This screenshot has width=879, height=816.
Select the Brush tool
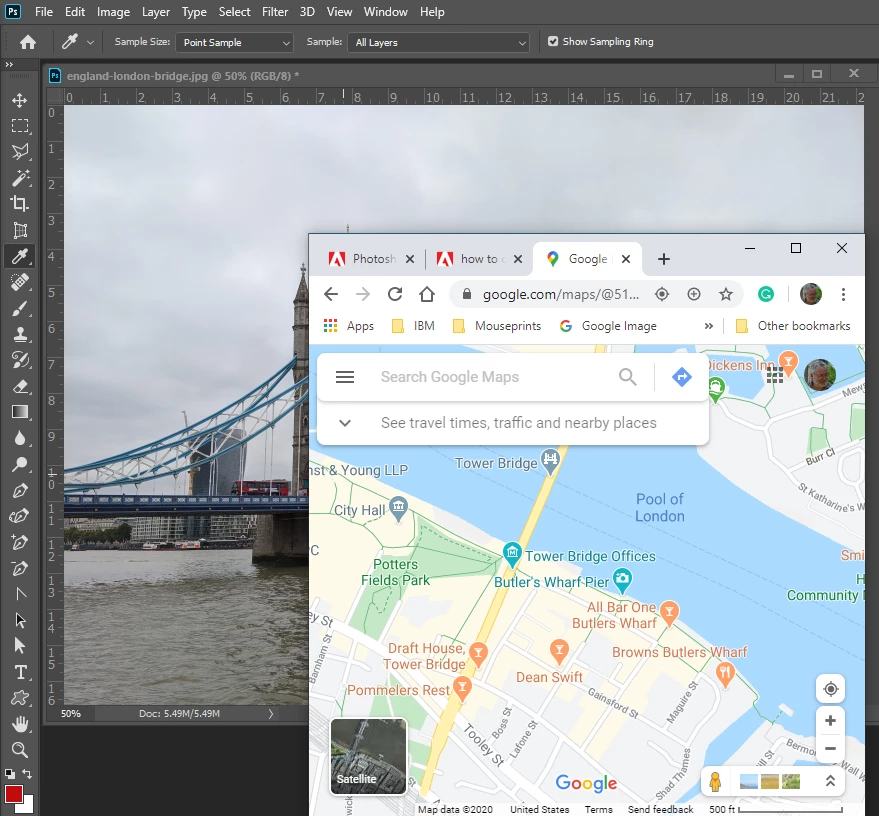pos(20,308)
